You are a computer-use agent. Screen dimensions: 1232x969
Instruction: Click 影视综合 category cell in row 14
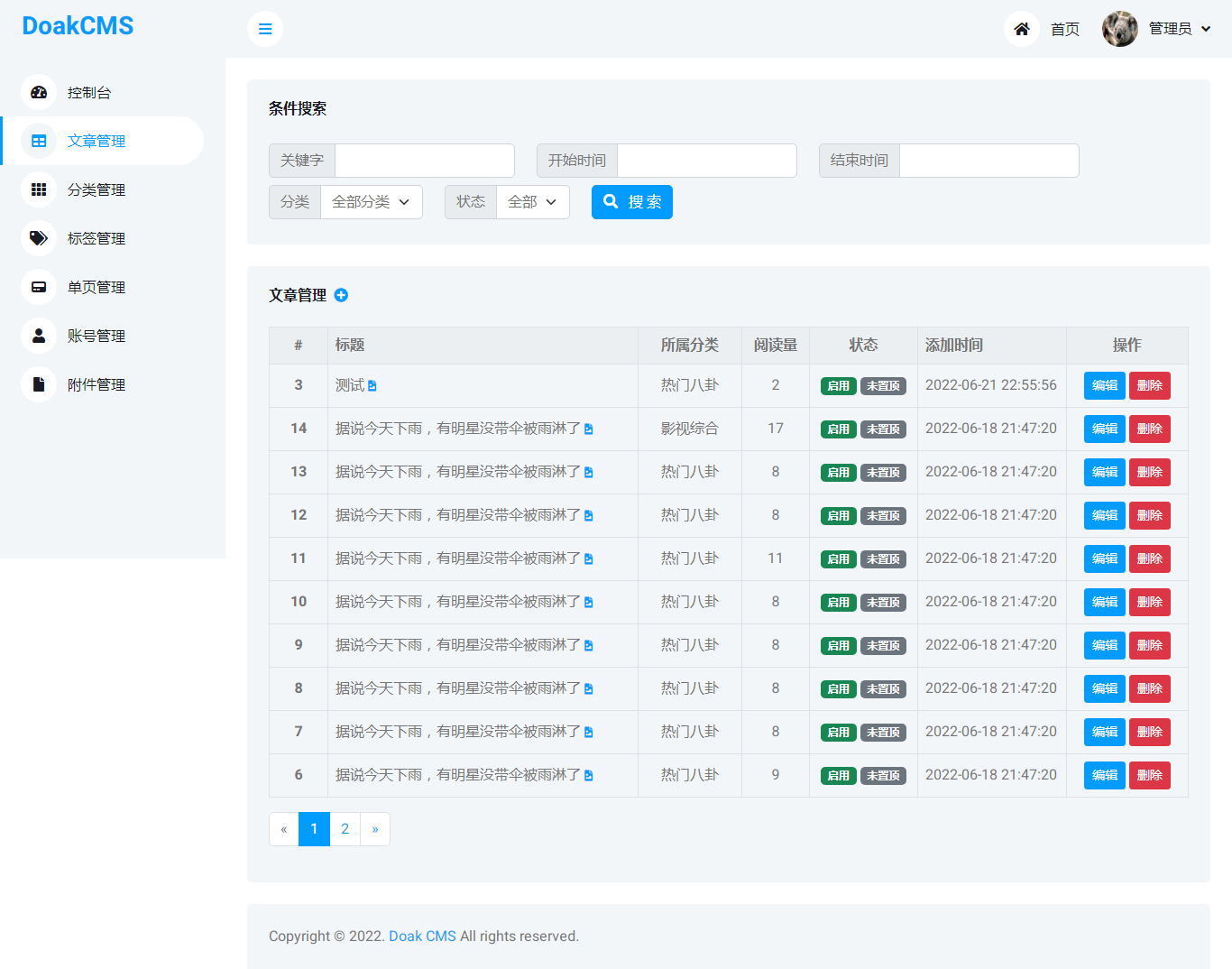point(690,429)
